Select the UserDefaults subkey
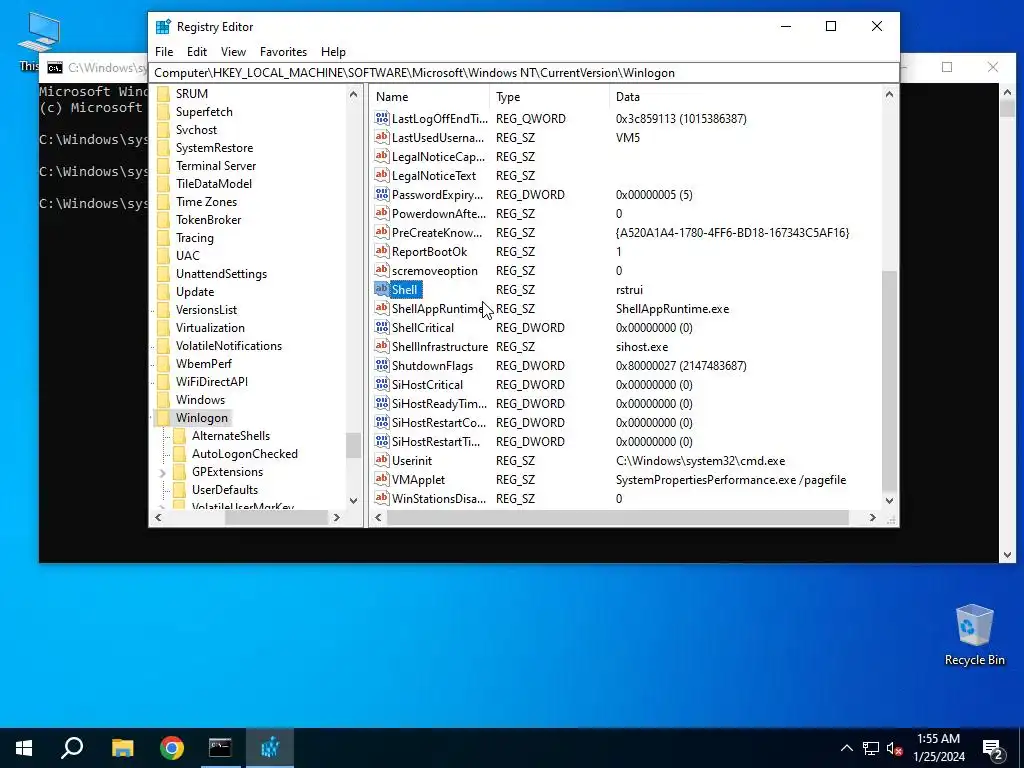 click(225, 490)
